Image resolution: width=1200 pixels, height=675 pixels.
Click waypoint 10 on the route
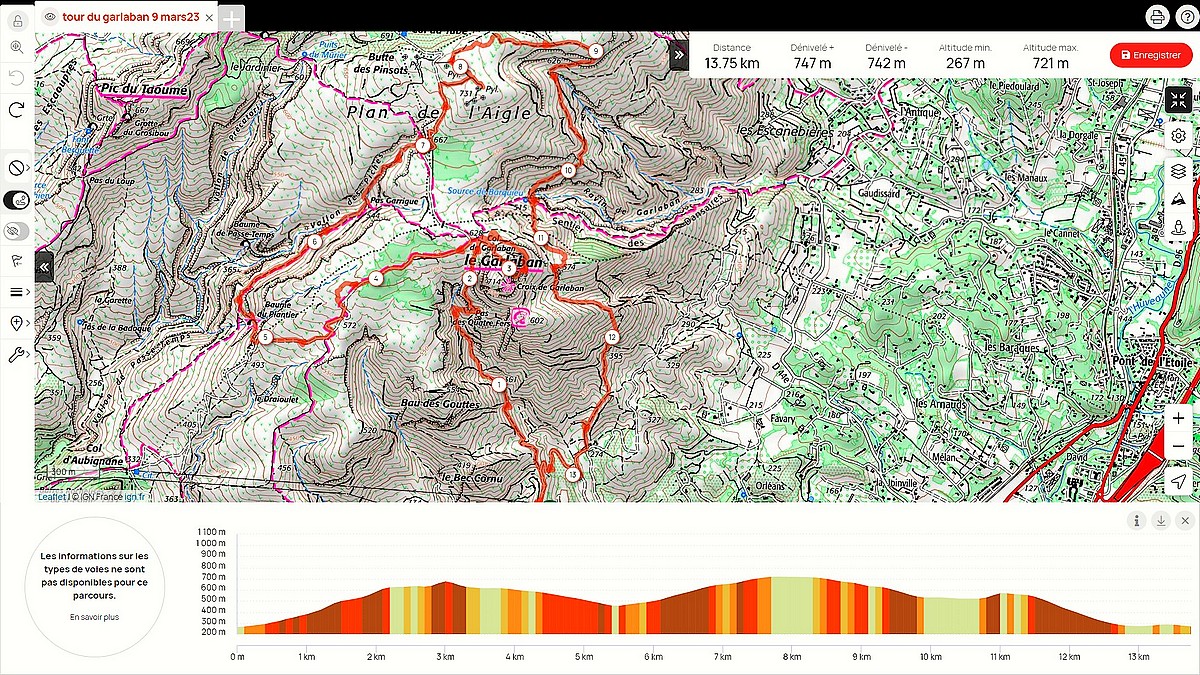coord(568,171)
